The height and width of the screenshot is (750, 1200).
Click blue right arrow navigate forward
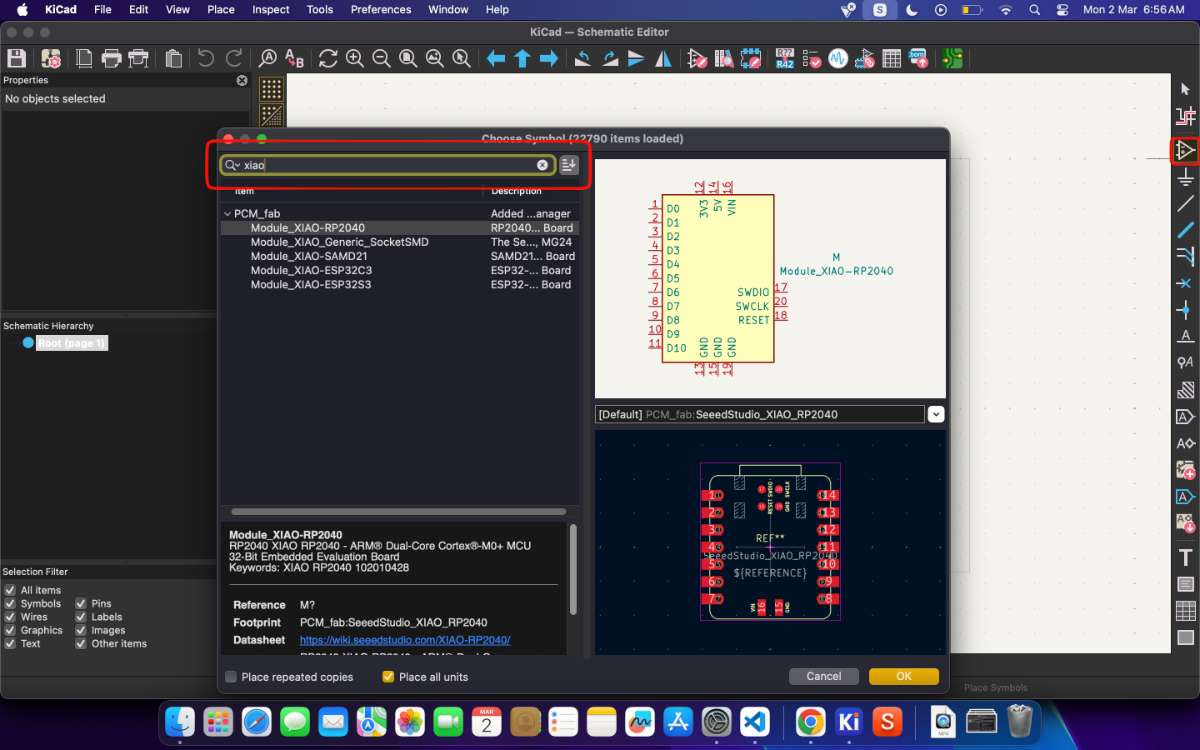(x=548, y=59)
